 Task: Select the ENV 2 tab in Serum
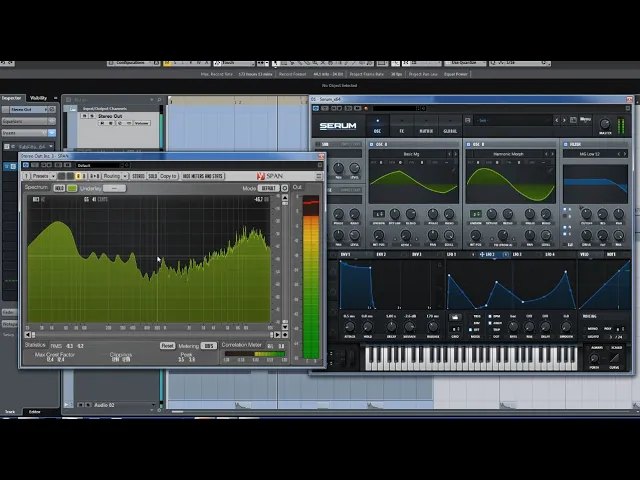[381, 254]
